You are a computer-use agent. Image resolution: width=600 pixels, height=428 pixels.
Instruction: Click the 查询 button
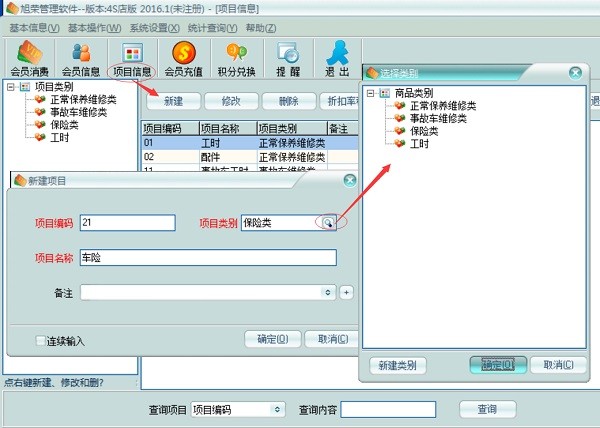tap(487, 409)
